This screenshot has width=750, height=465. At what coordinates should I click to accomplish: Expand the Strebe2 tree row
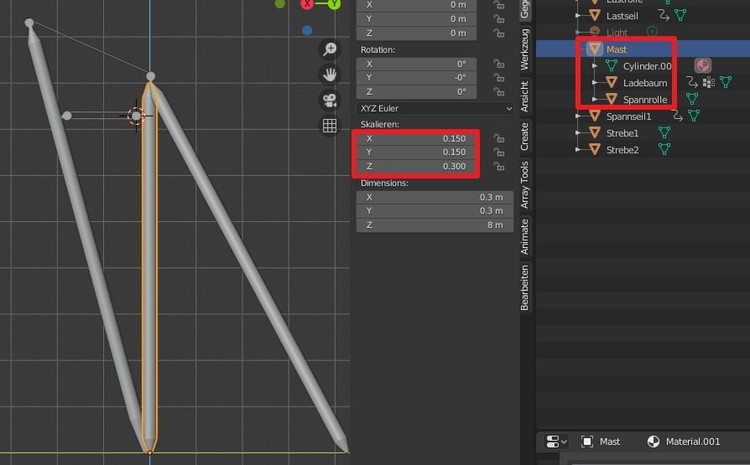[x=578, y=149]
